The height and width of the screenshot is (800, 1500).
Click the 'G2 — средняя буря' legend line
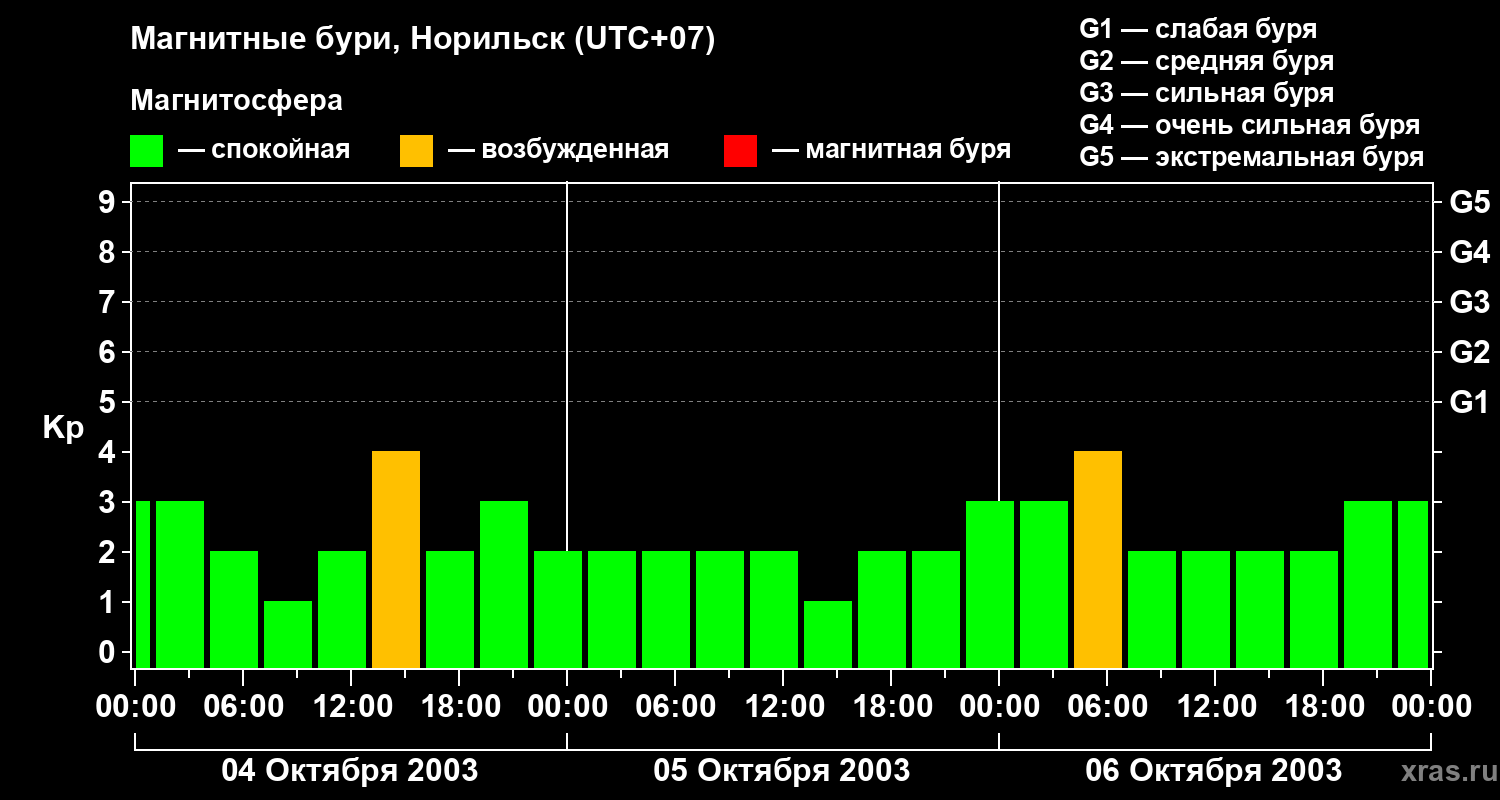coord(1206,61)
